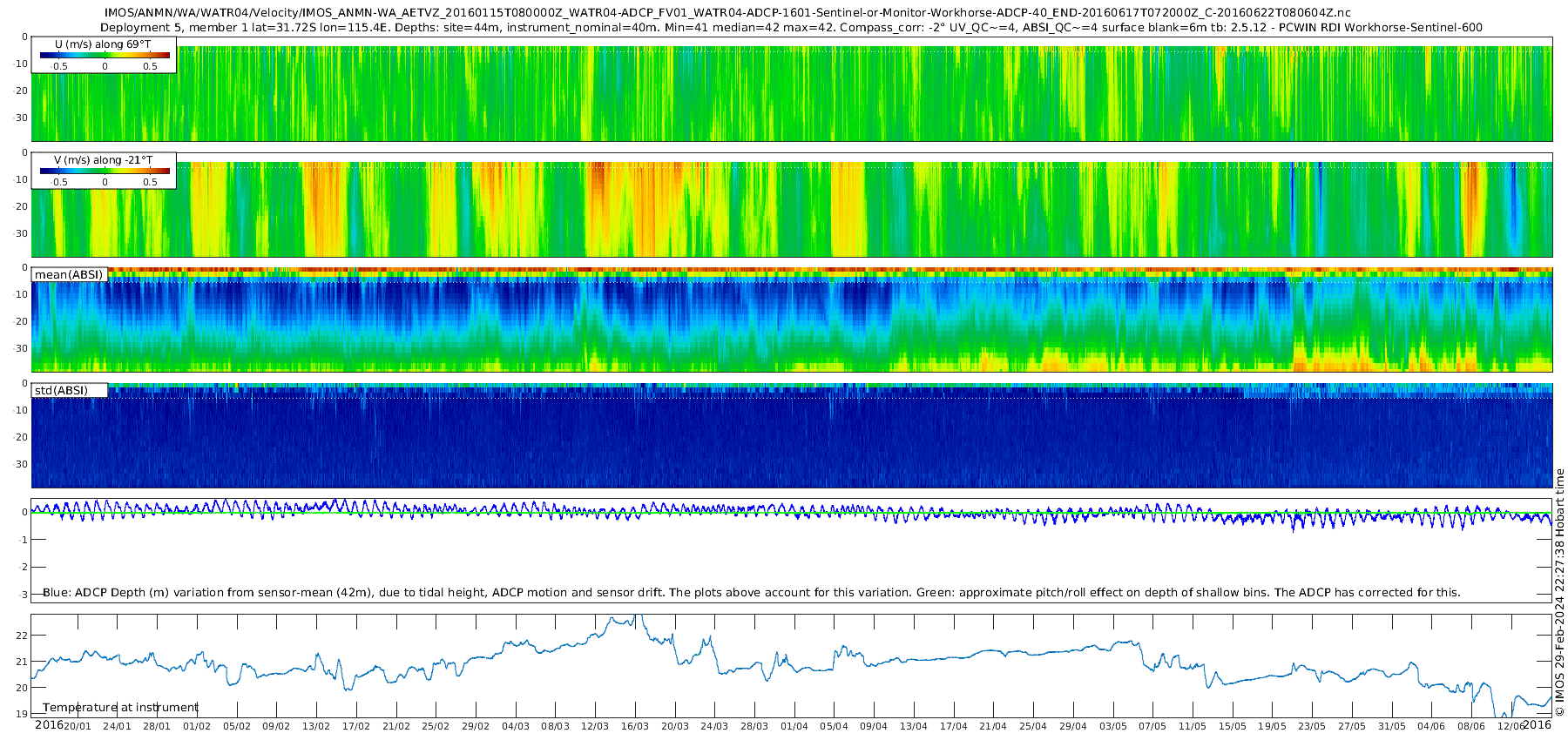
Task: Select the std(ABSI) panel label
Action: point(69,390)
